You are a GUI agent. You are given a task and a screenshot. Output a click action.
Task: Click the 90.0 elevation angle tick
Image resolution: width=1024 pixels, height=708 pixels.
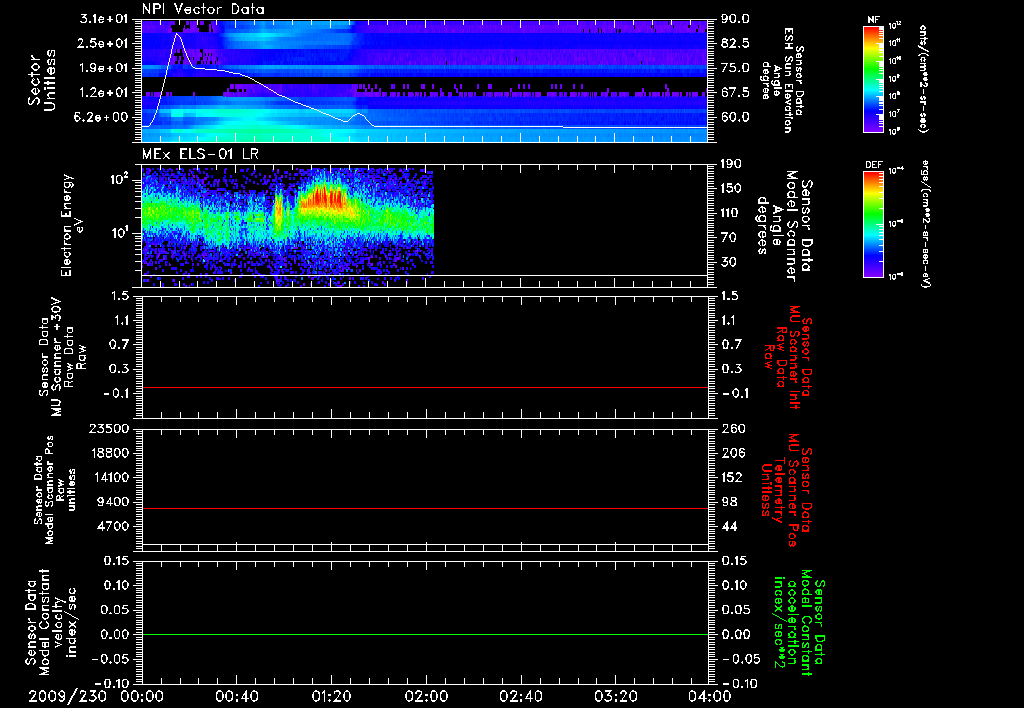point(735,19)
